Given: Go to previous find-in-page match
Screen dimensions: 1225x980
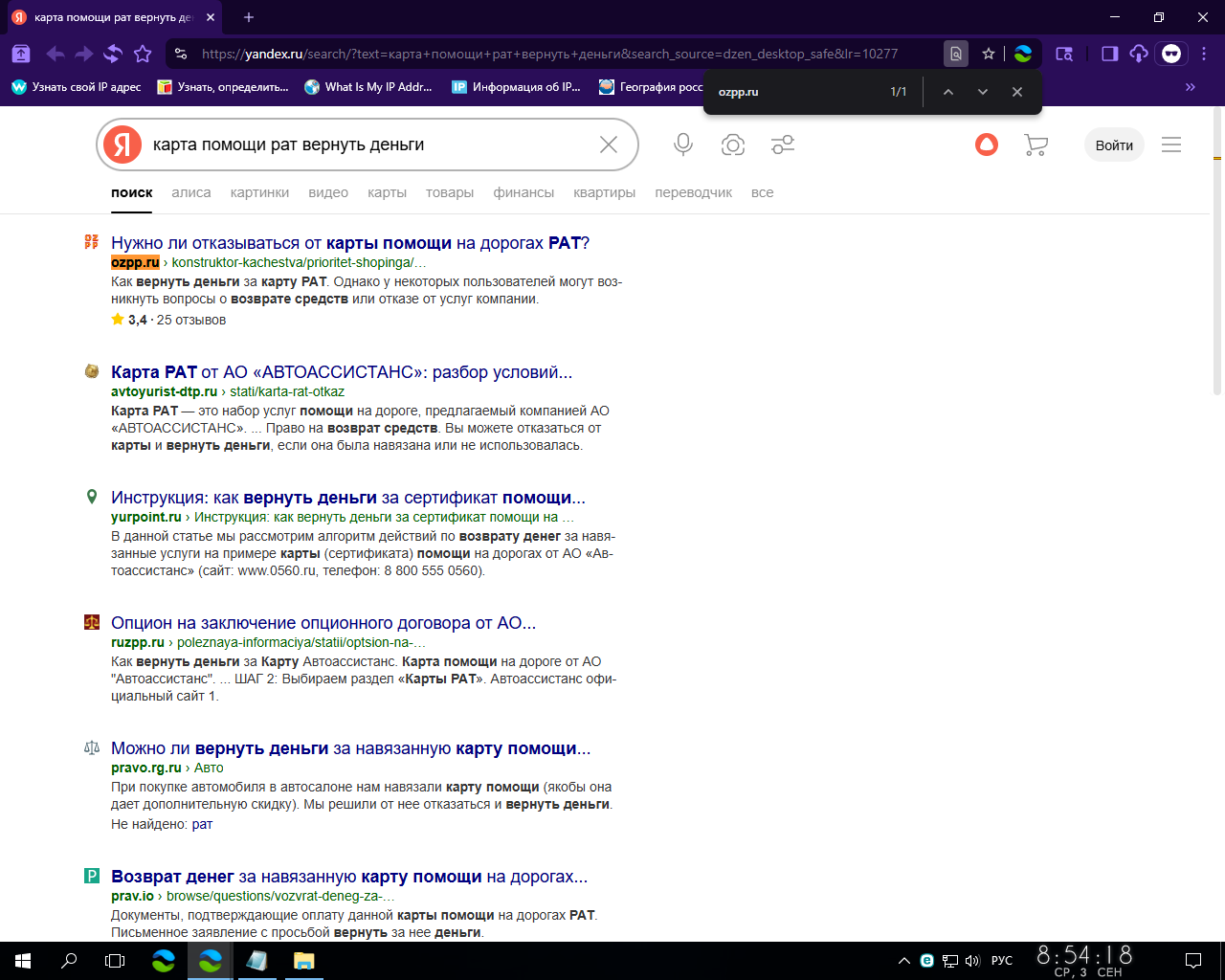Looking at the screenshot, I should [x=947, y=92].
